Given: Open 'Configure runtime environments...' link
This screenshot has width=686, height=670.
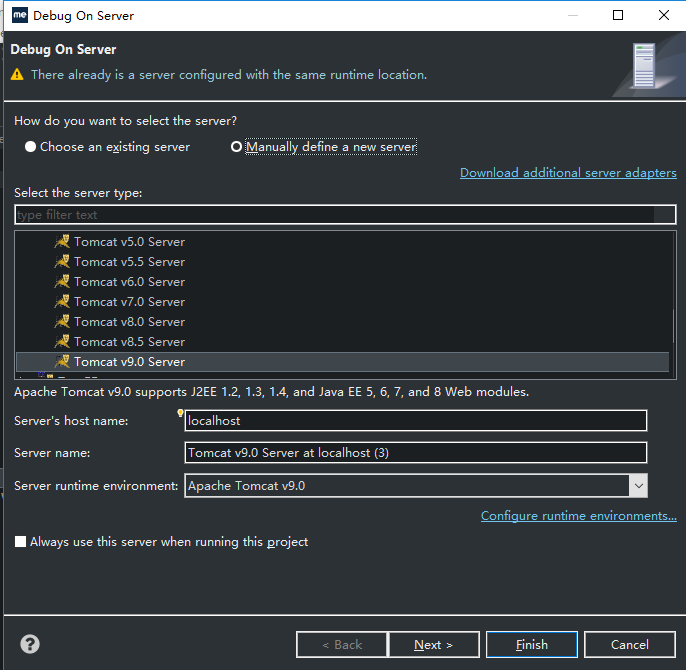Looking at the screenshot, I should 579,516.
